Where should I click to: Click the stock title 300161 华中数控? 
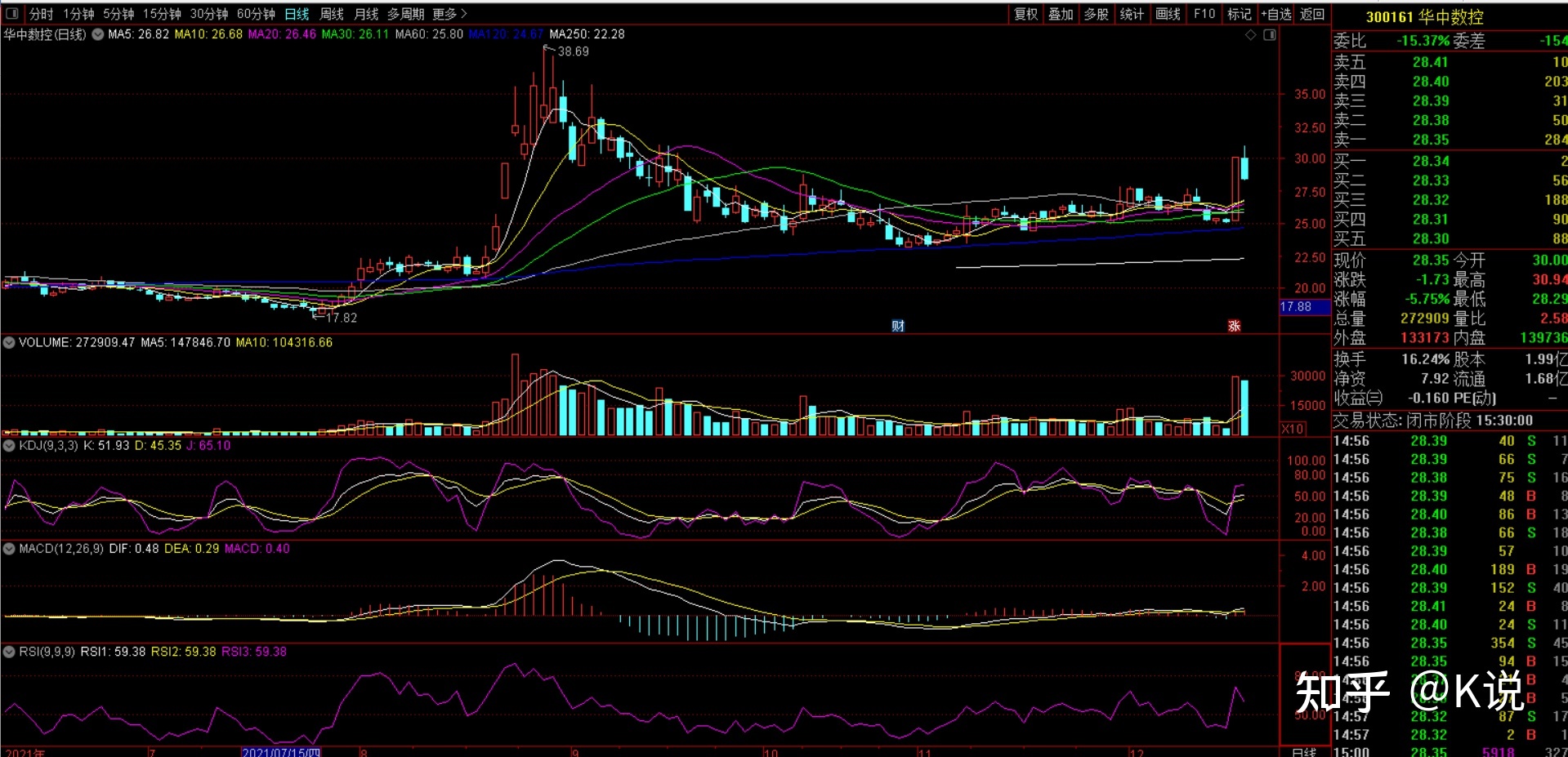tap(1424, 16)
